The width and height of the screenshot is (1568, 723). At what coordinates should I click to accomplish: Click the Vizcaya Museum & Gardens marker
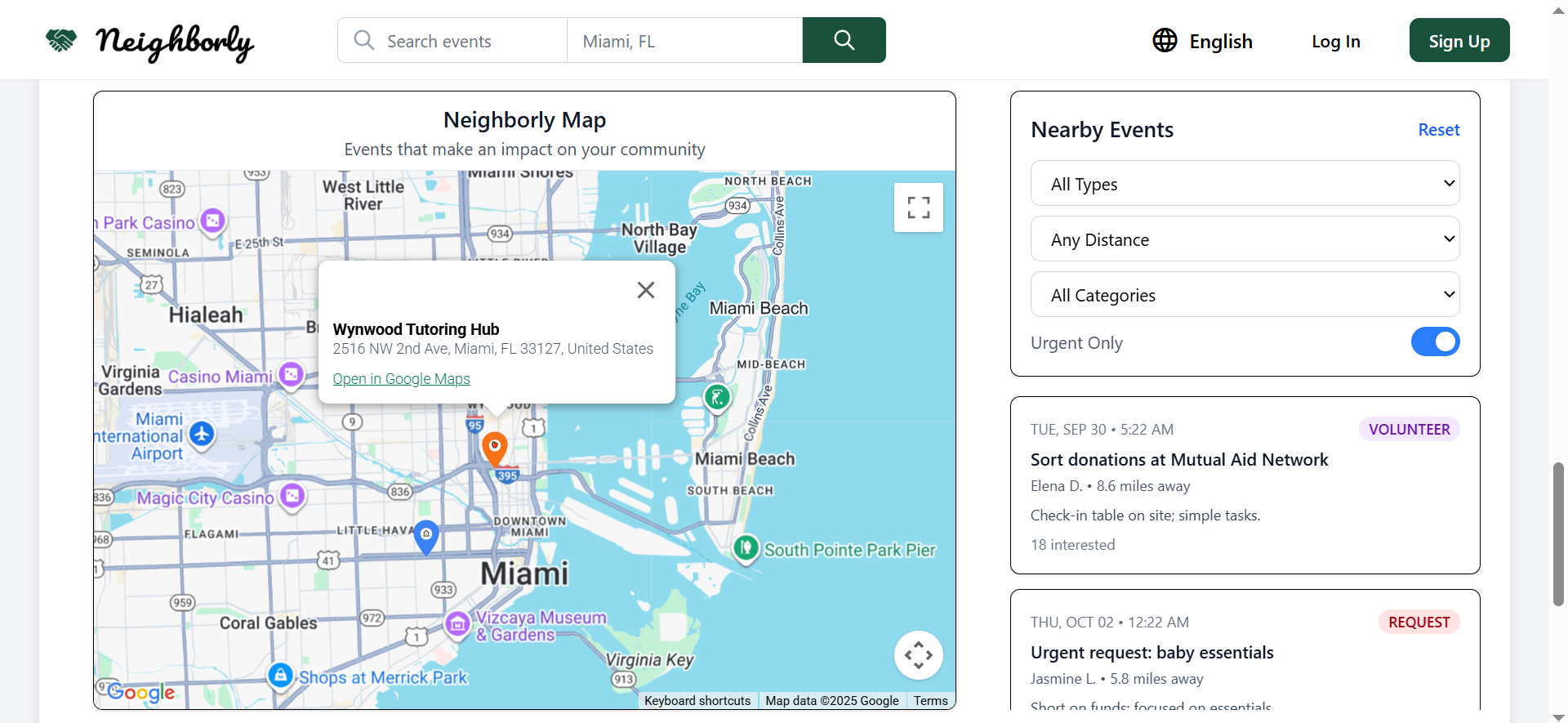click(x=457, y=625)
